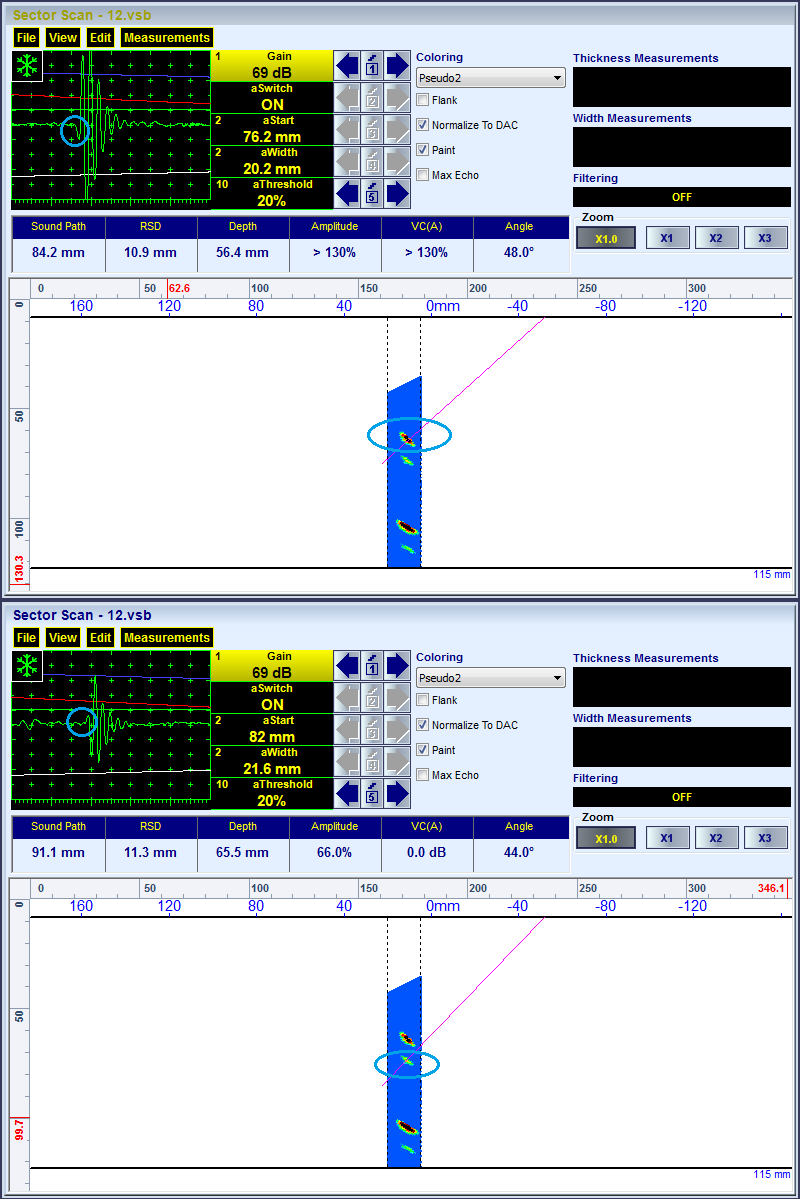Uncheck Normalize To DAC in upper window
Viewport: 800px width, 1200px height.
423,125
